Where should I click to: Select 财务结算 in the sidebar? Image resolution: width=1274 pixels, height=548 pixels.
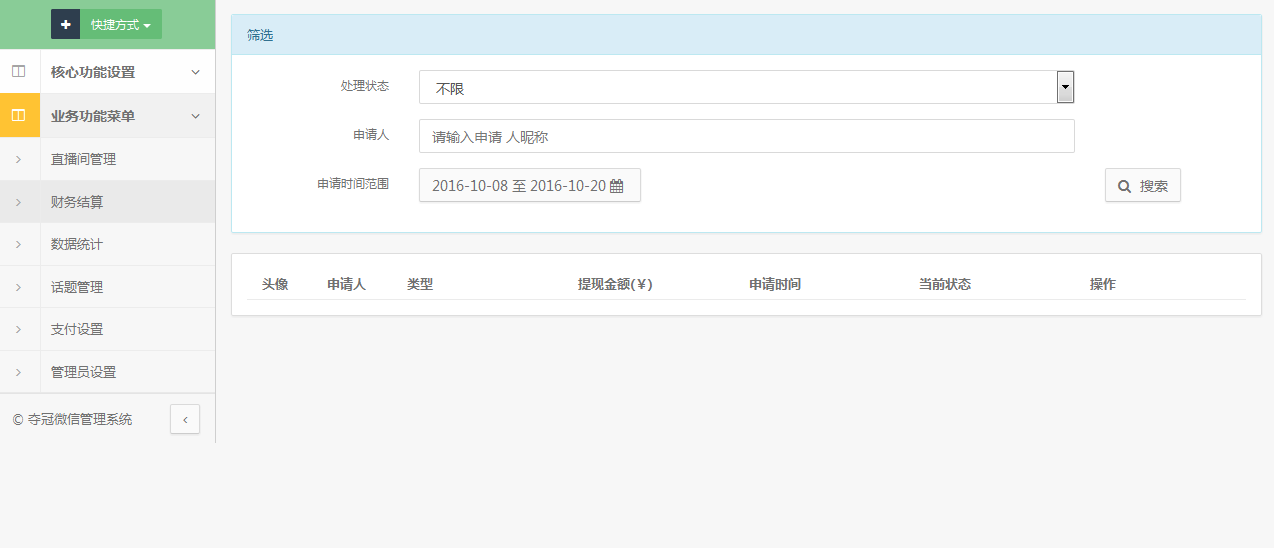pyautogui.click(x=107, y=202)
